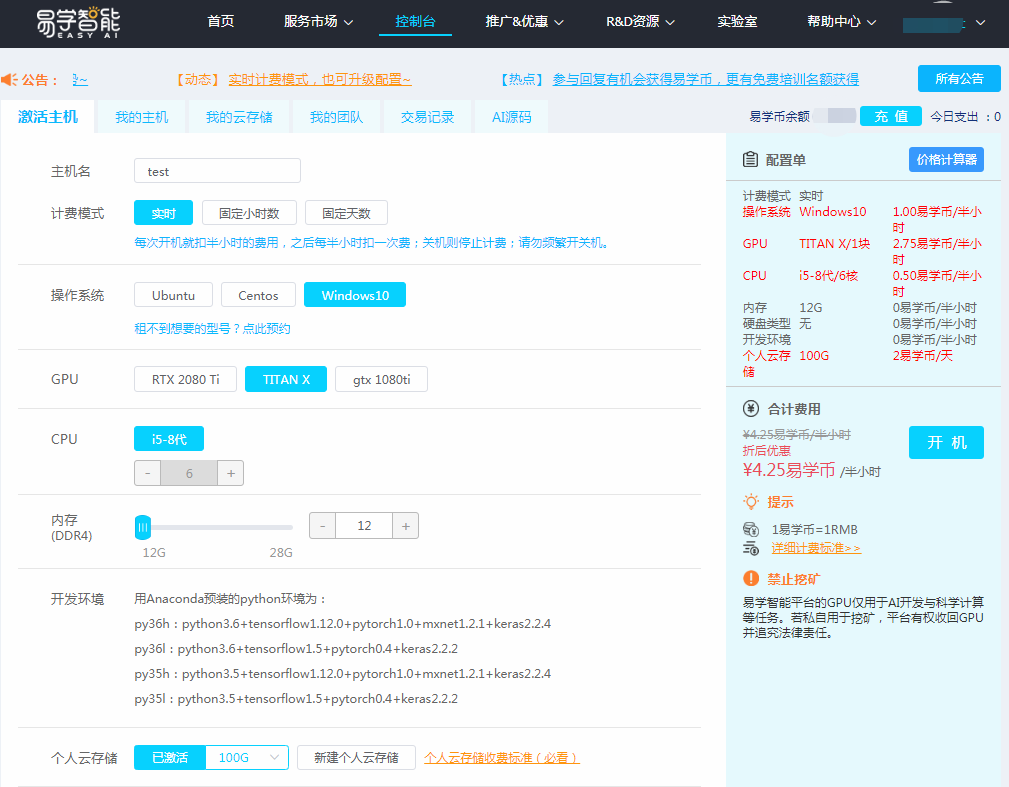Image resolution: width=1009 pixels, height=787 pixels.
Task: Open the 100G cloud storage dropdown
Action: click(x=246, y=758)
